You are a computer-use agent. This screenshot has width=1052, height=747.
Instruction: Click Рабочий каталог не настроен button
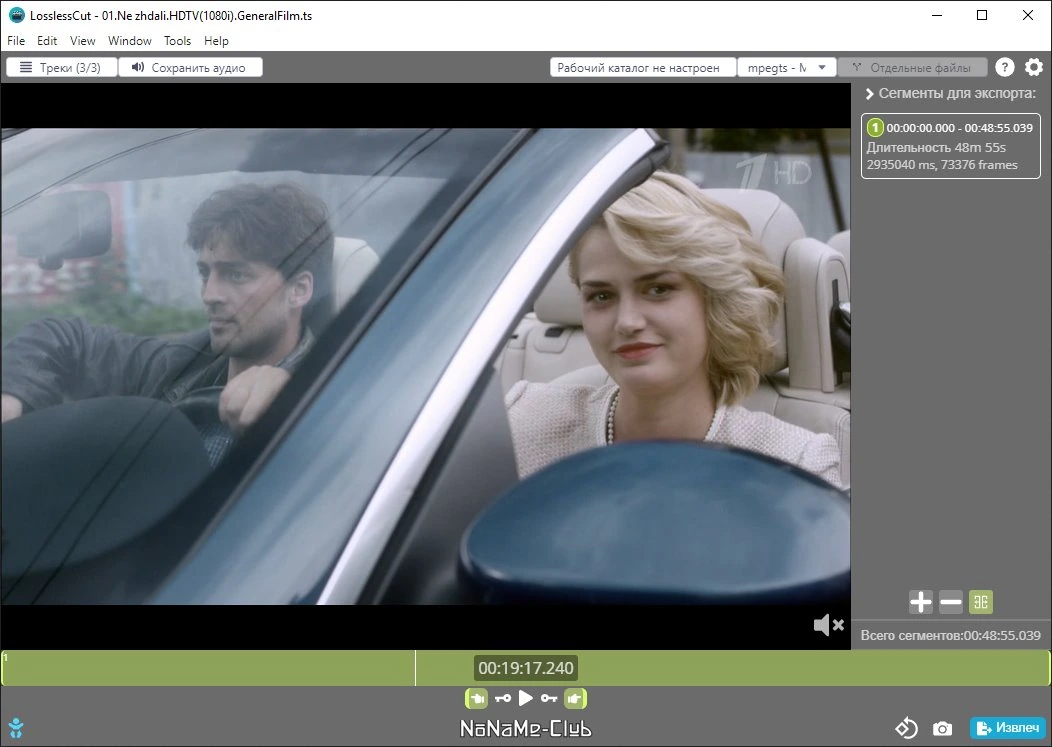click(643, 68)
